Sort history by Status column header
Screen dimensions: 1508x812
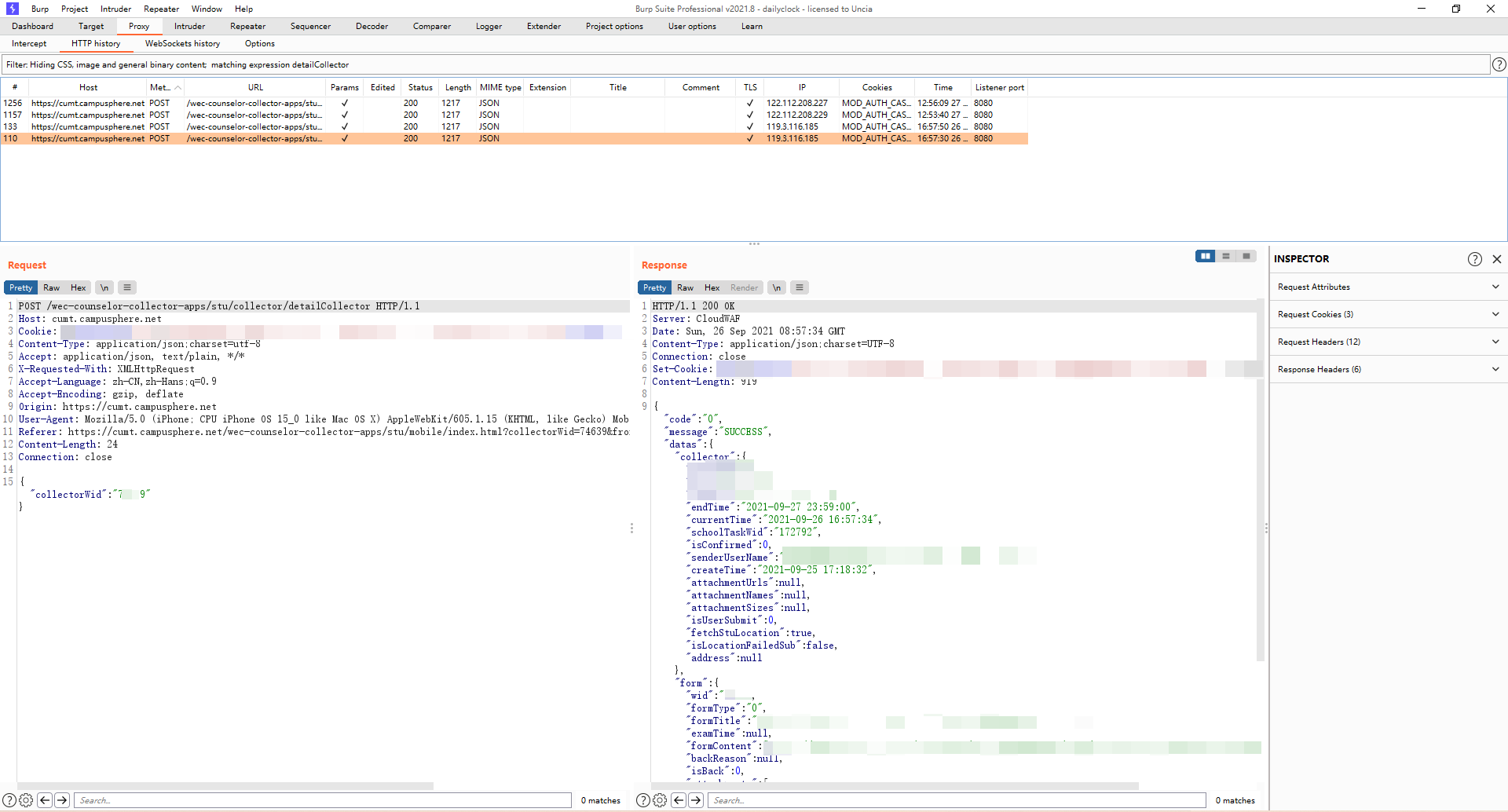click(x=420, y=87)
